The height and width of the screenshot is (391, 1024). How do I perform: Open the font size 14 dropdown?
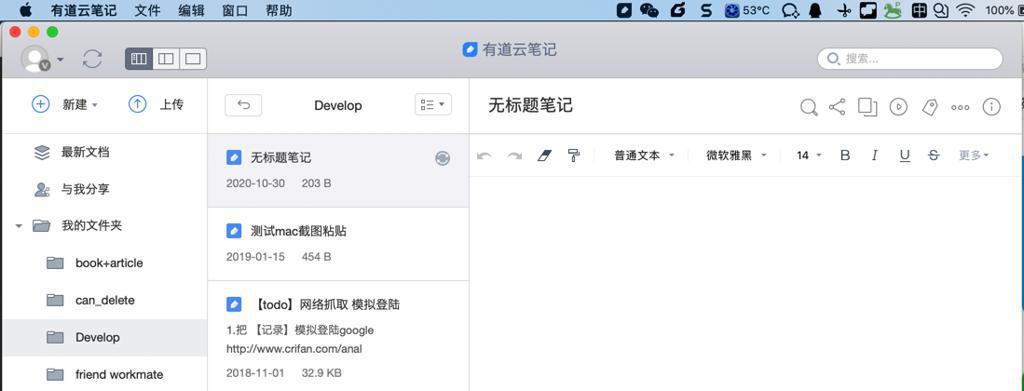coord(809,155)
